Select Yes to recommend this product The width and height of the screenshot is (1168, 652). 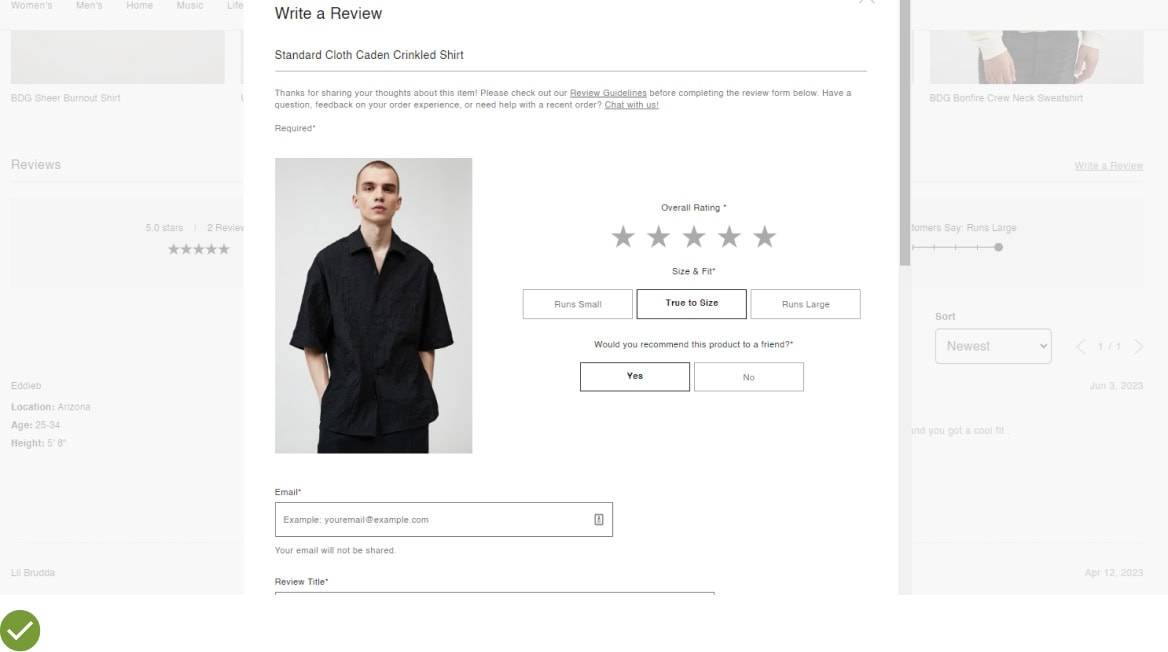(x=635, y=376)
